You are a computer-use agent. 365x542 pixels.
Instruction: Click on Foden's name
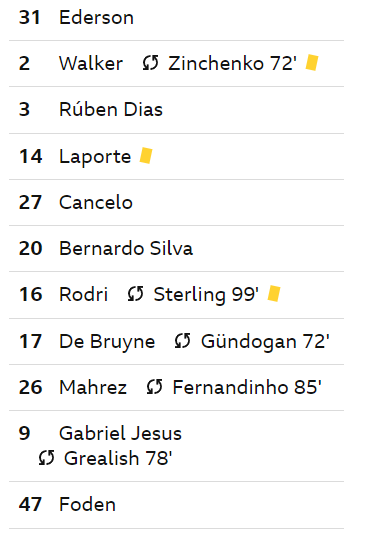coord(87,504)
